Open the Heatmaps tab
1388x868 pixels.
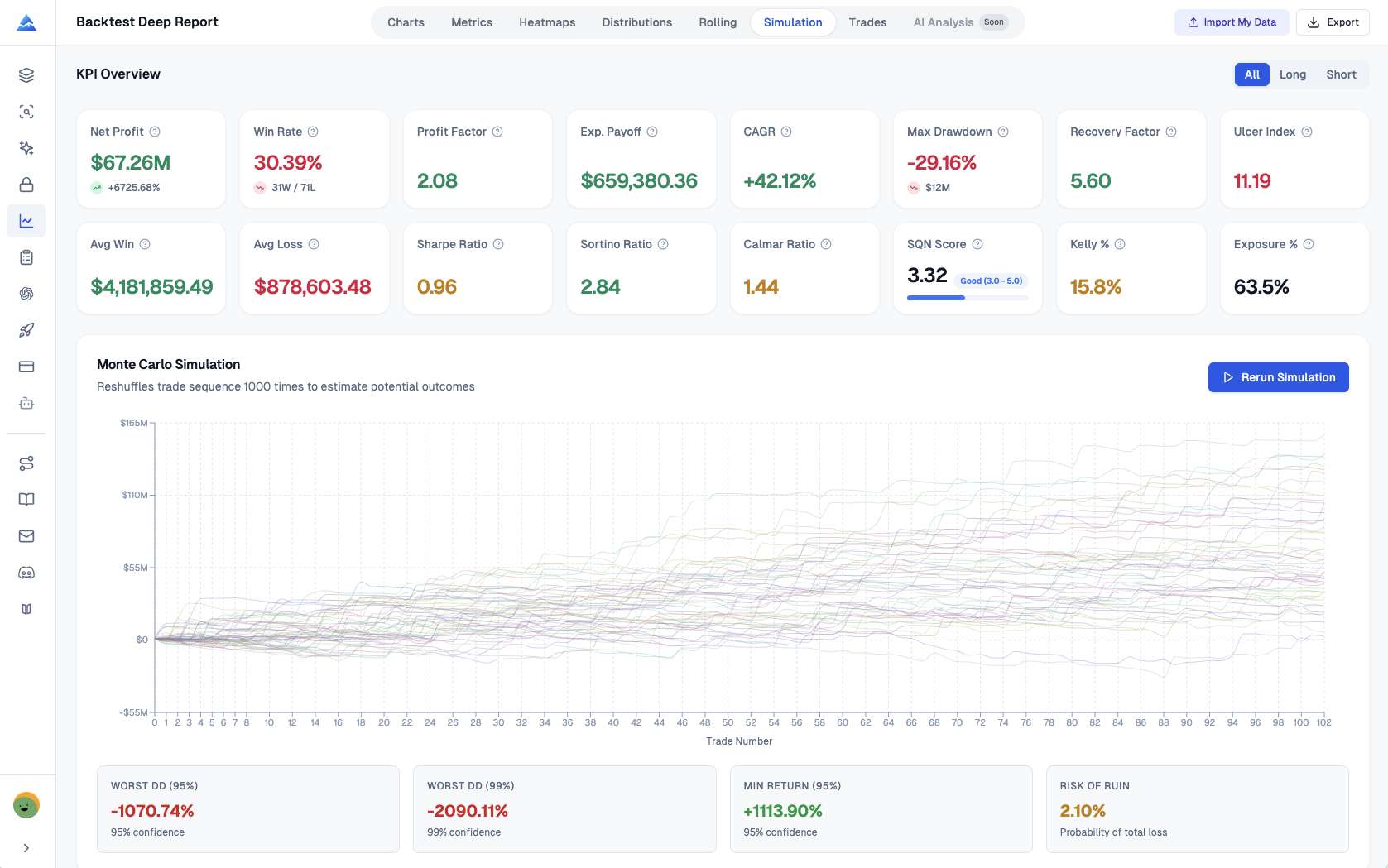pyautogui.click(x=546, y=22)
